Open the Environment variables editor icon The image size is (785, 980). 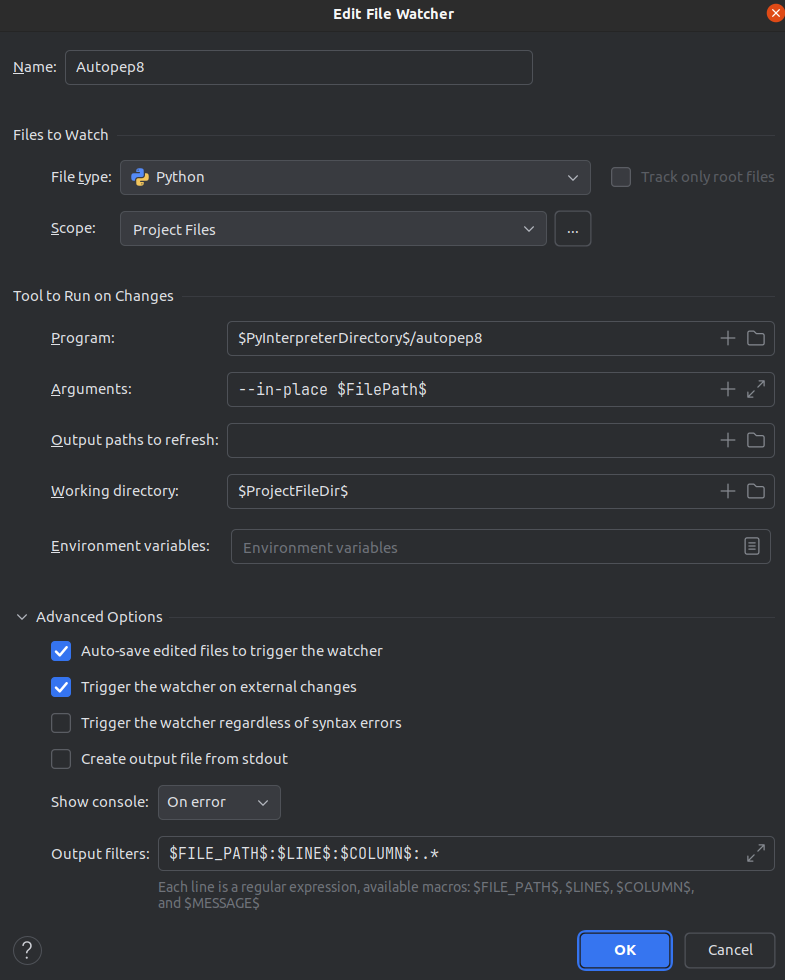752,546
